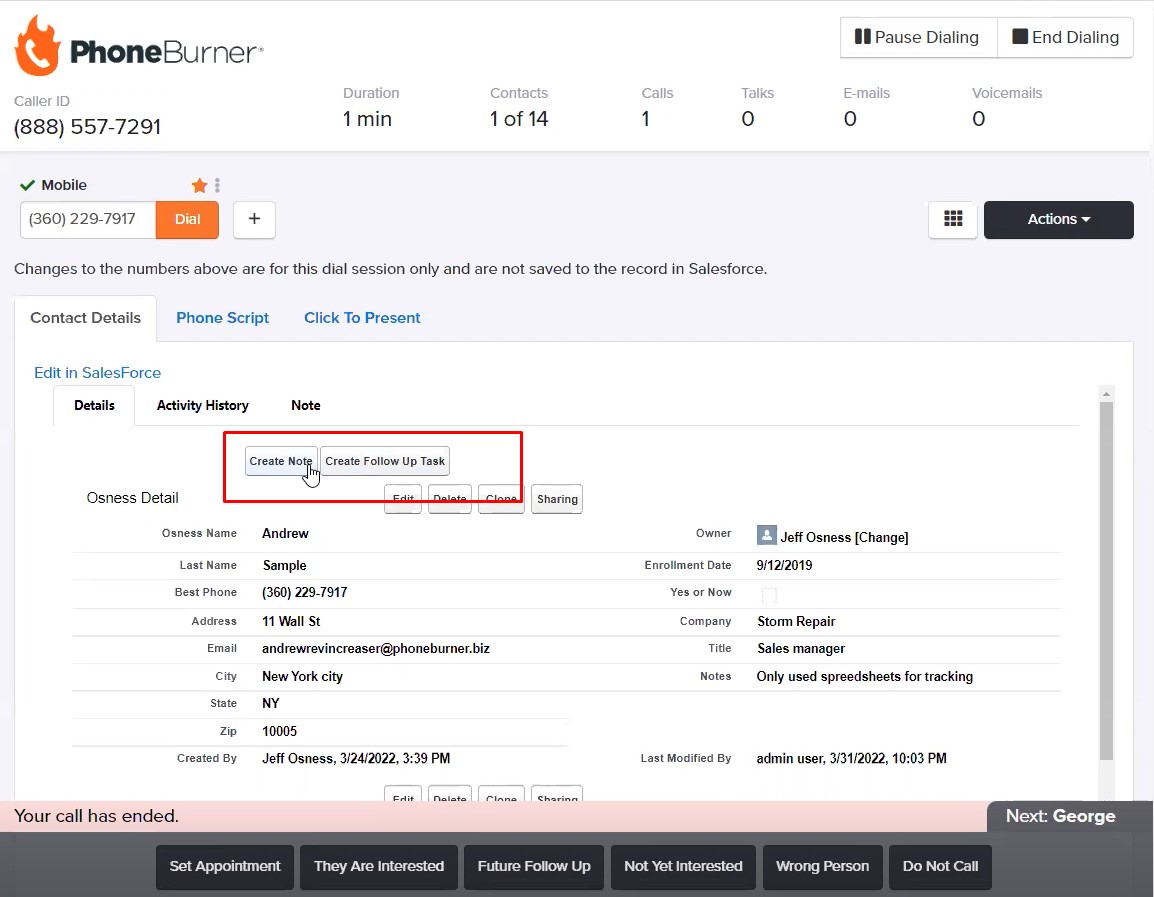Click the Zip value 10005
Image resolution: width=1154 pixels, height=897 pixels.
pos(280,731)
